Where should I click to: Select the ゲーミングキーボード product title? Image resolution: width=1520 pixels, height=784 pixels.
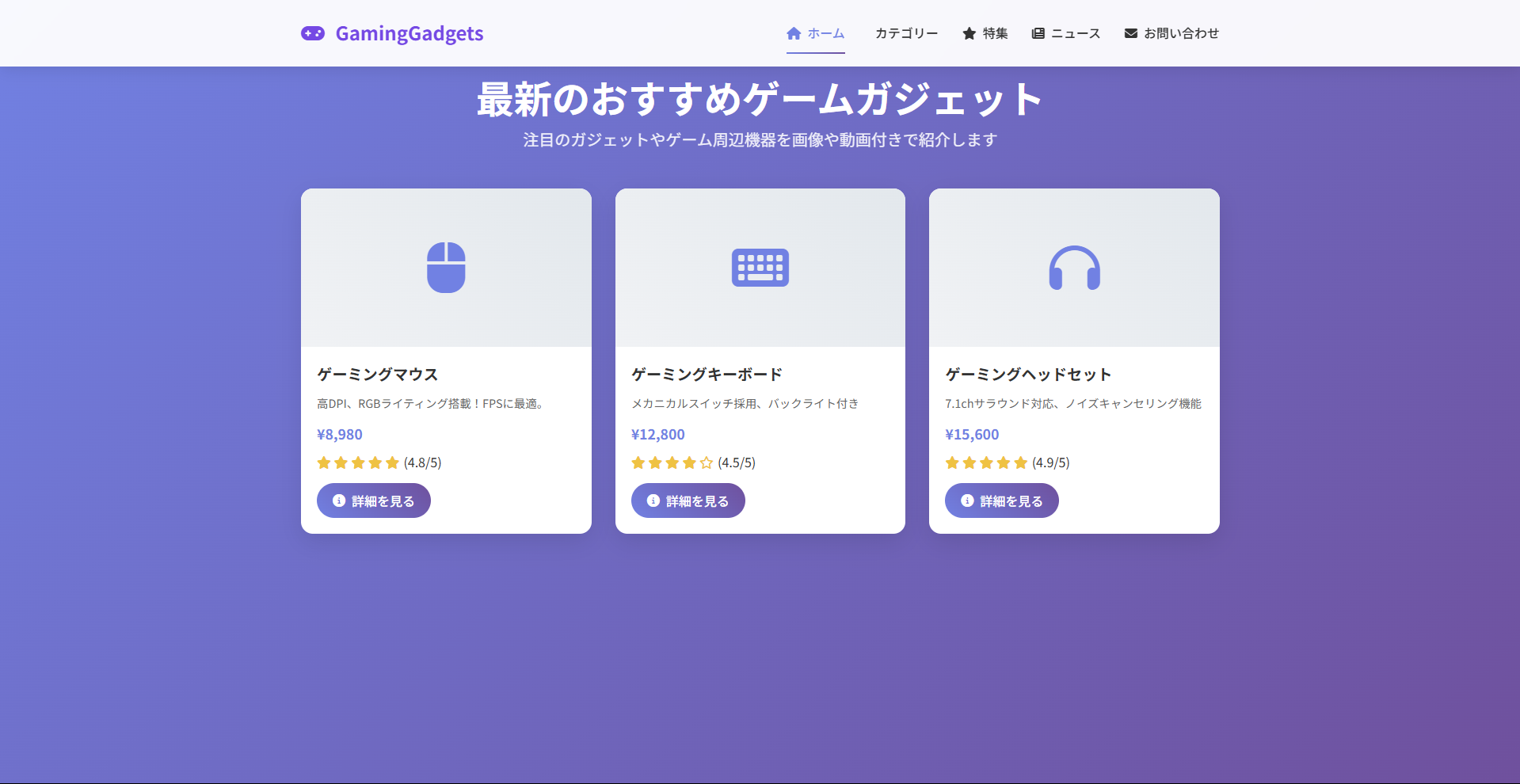pyautogui.click(x=707, y=375)
